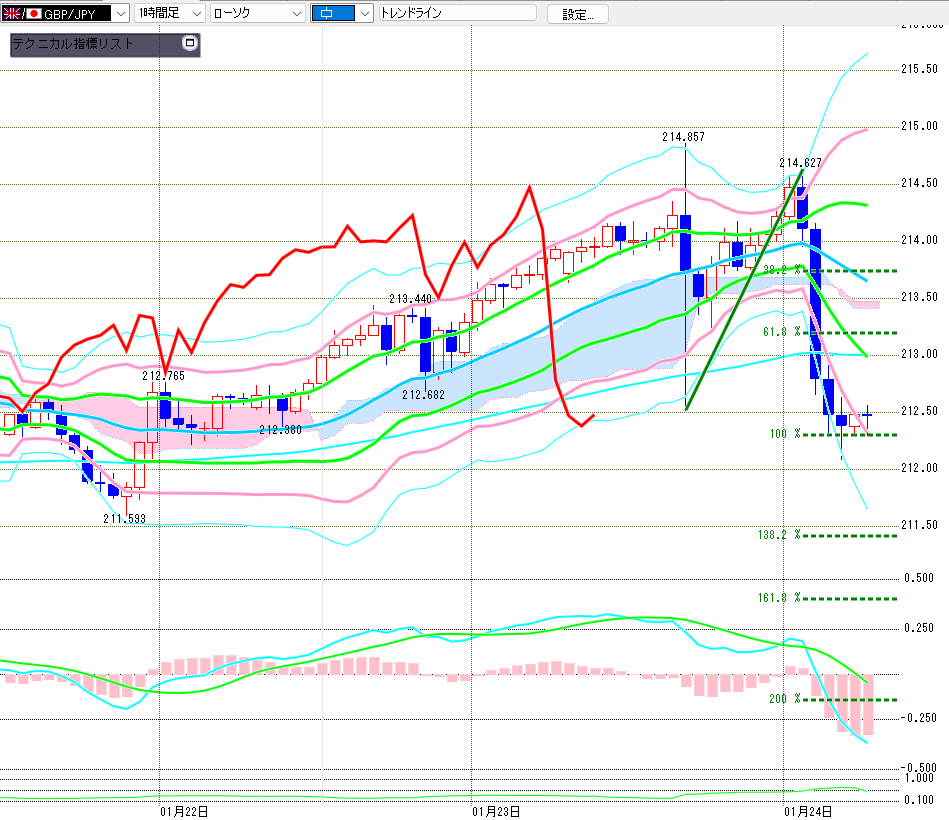
Task: Open the GBP/JPY currency pair dropdown
Action: pos(120,14)
